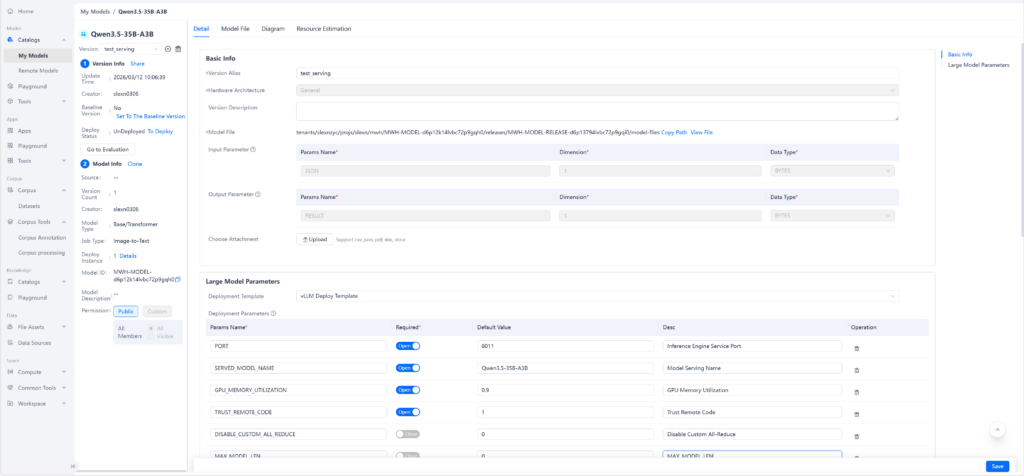Click Set To The Baseline Version link
The height and width of the screenshot is (476, 1024).
click(150, 116)
